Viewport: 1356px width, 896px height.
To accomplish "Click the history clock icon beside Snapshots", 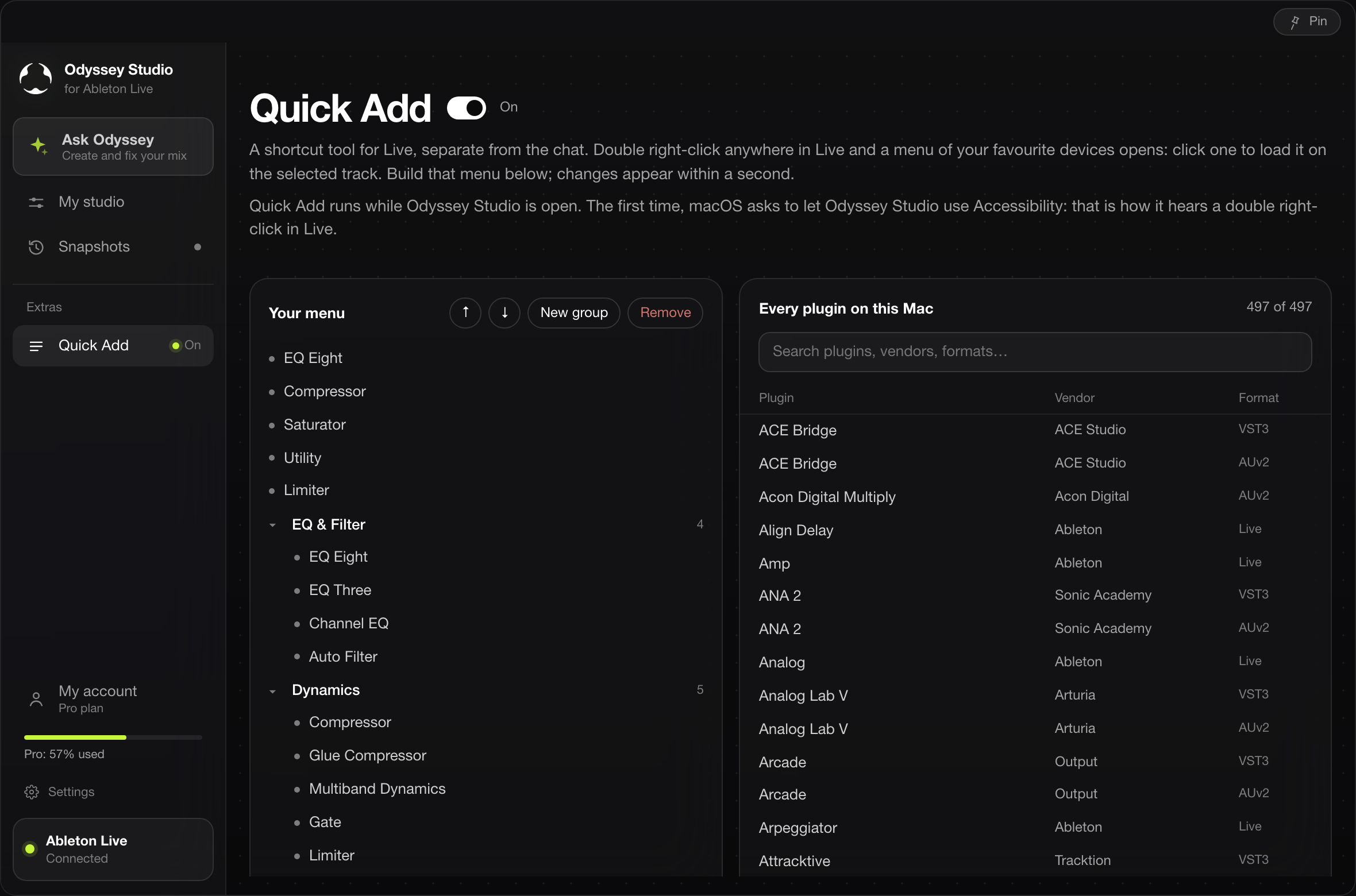I will click(x=36, y=247).
